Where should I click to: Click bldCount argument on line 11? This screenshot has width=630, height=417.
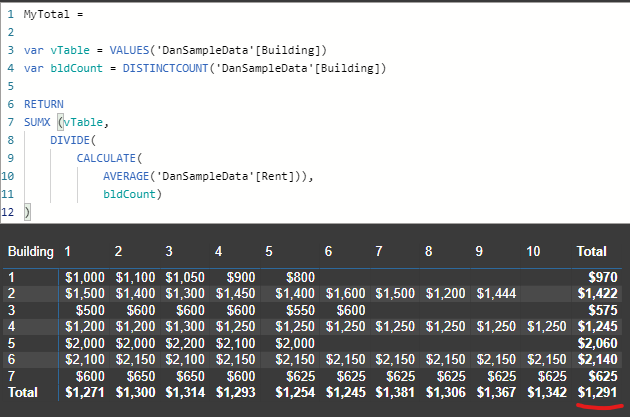point(129,194)
